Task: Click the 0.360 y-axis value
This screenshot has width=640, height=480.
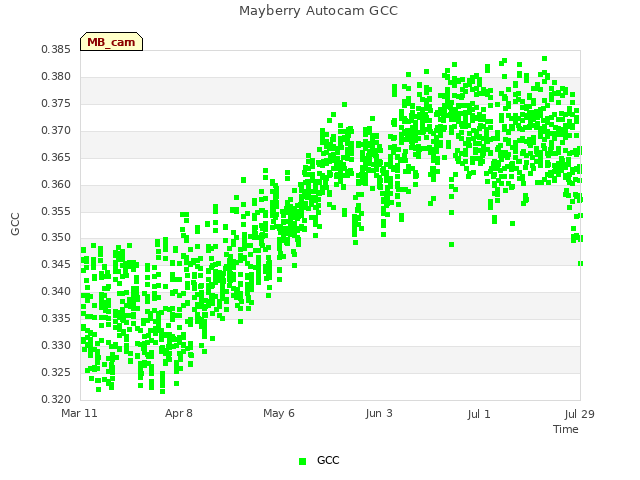Action: pyautogui.click(x=56, y=184)
